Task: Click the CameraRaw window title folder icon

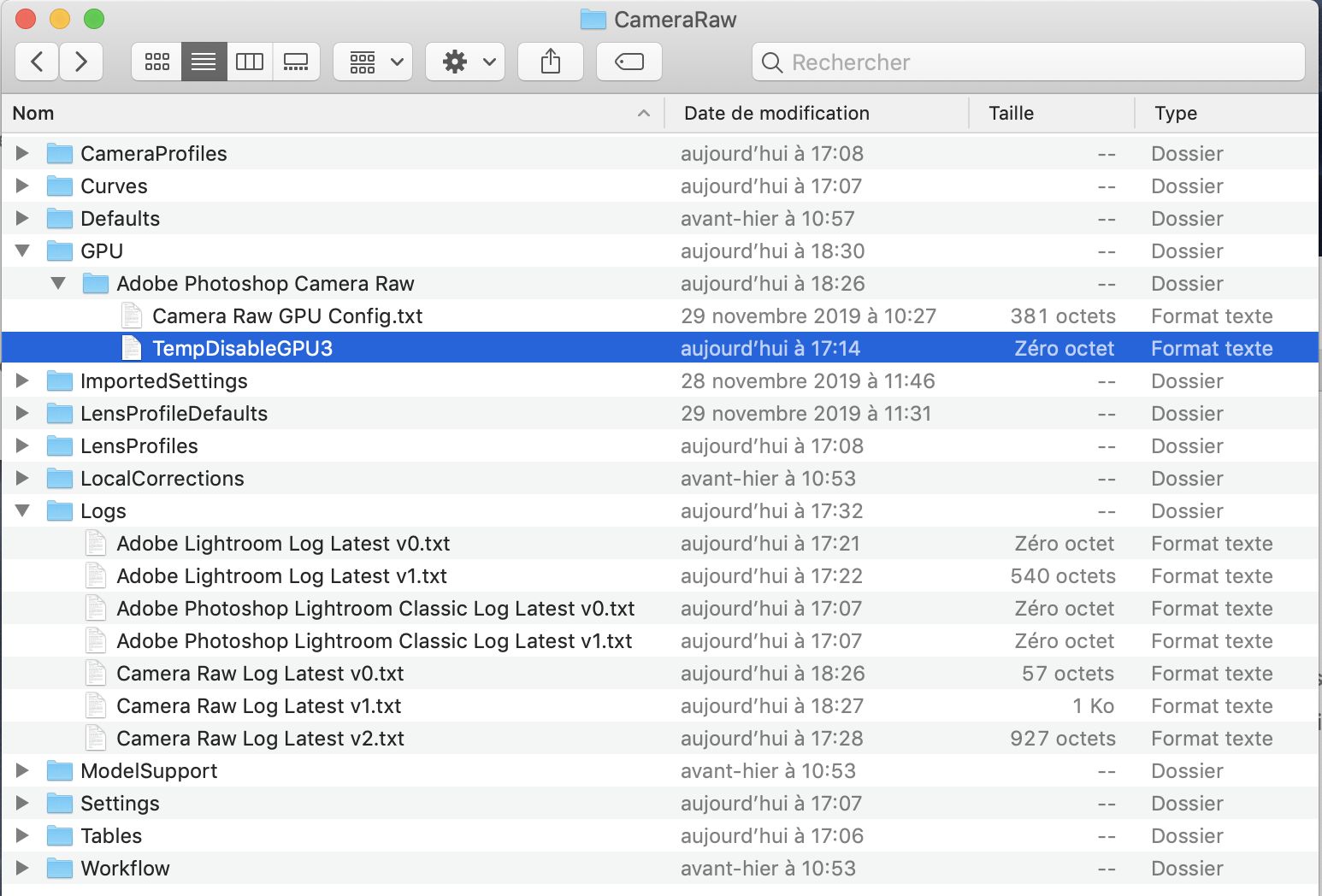Action: (593, 19)
